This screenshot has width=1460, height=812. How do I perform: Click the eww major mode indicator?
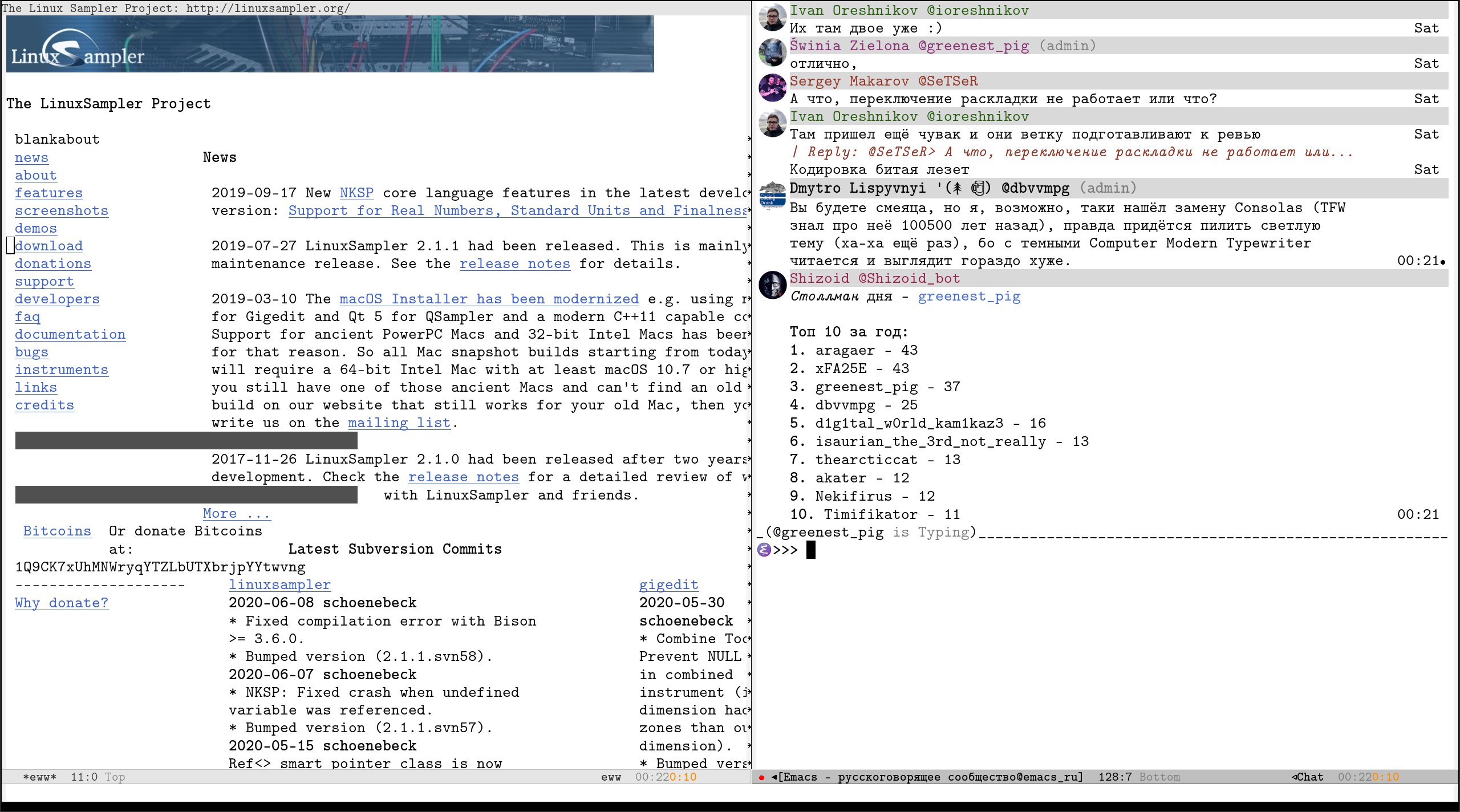tap(611, 777)
